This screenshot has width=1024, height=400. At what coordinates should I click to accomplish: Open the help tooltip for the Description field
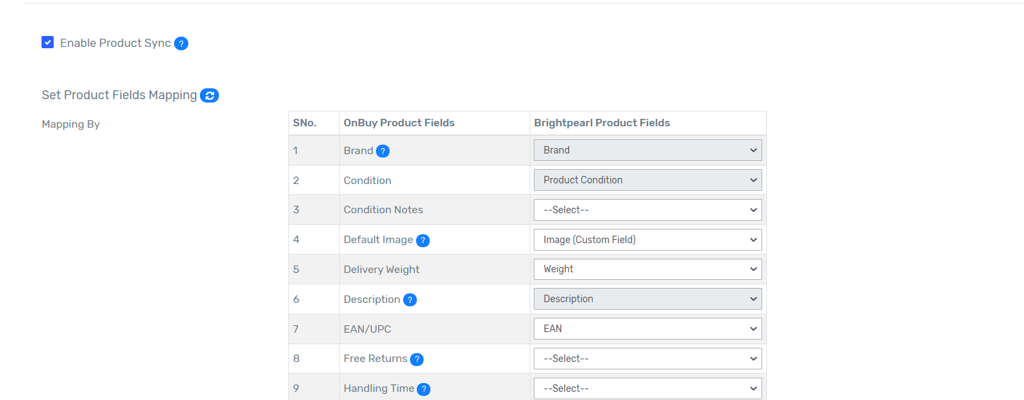pos(410,300)
